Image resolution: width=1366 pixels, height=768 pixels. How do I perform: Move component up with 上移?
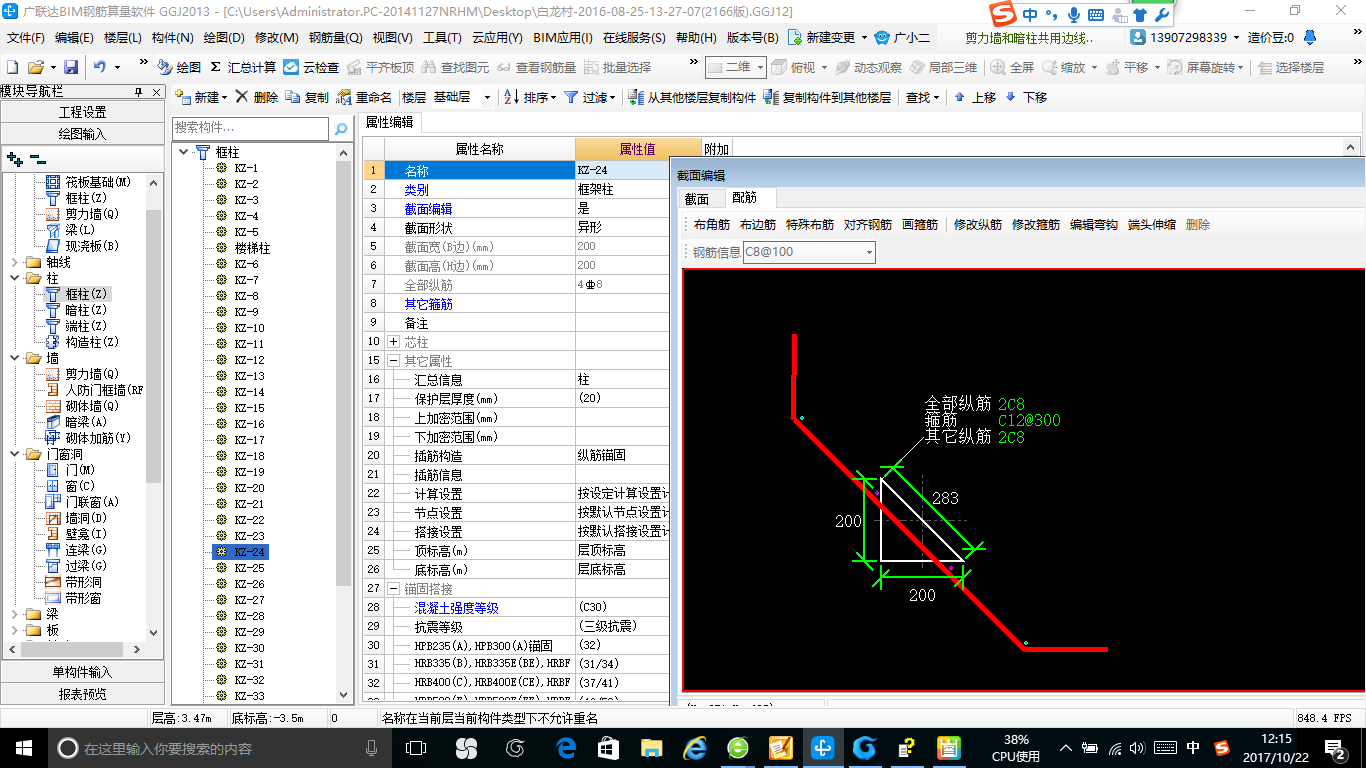tap(975, 97)
